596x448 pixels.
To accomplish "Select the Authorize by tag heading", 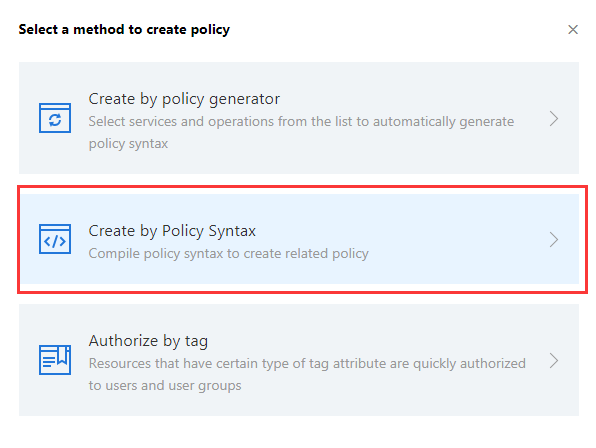I will tap(148, 341).
